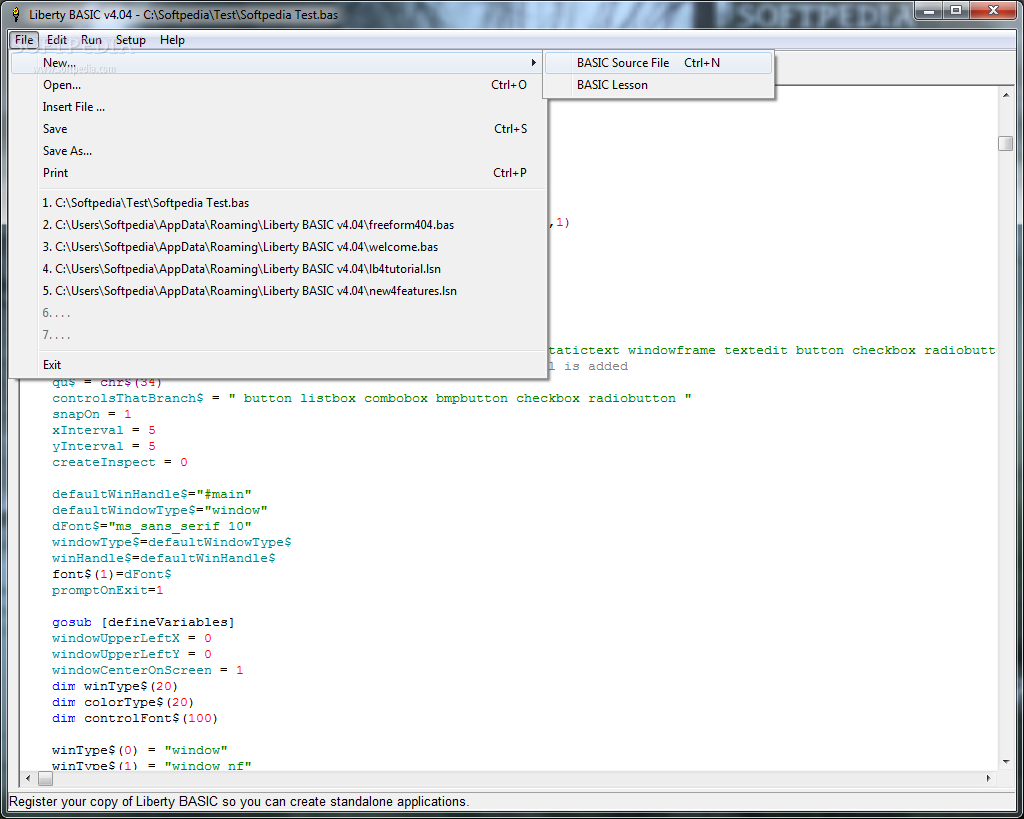
Task: Open recent file welcome.bas
Action: [279, 247]
